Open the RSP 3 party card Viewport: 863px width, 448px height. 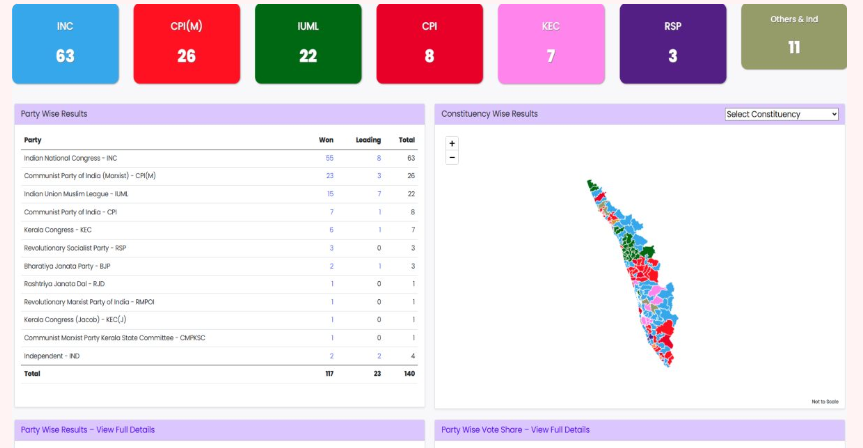(673, 44)
